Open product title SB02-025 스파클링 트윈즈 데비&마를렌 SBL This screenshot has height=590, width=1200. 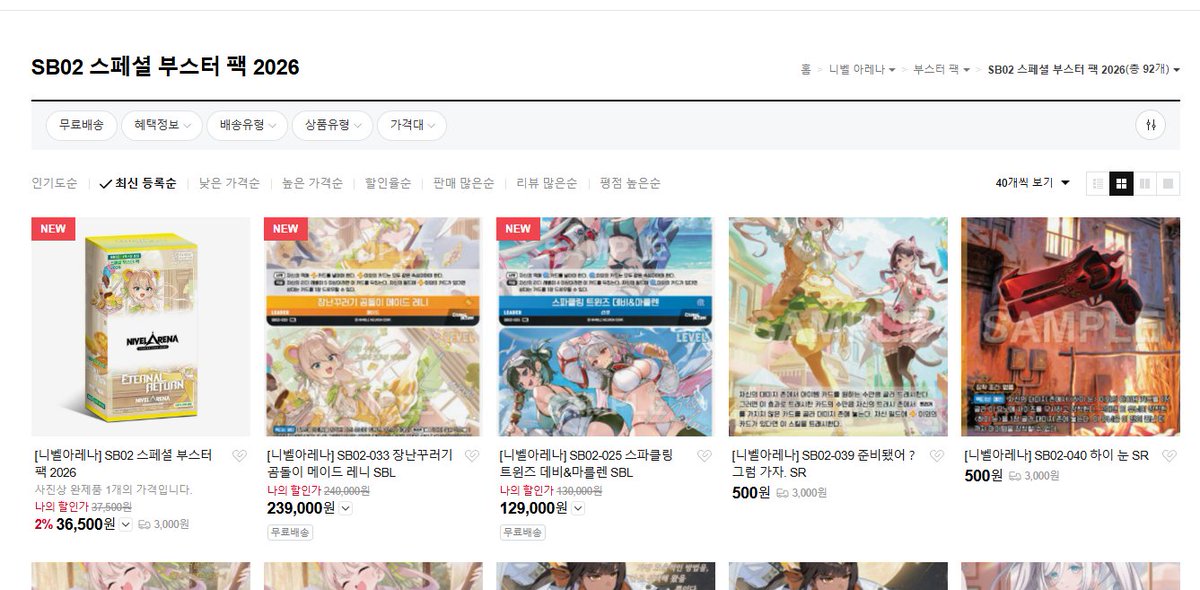click(586, 463)
